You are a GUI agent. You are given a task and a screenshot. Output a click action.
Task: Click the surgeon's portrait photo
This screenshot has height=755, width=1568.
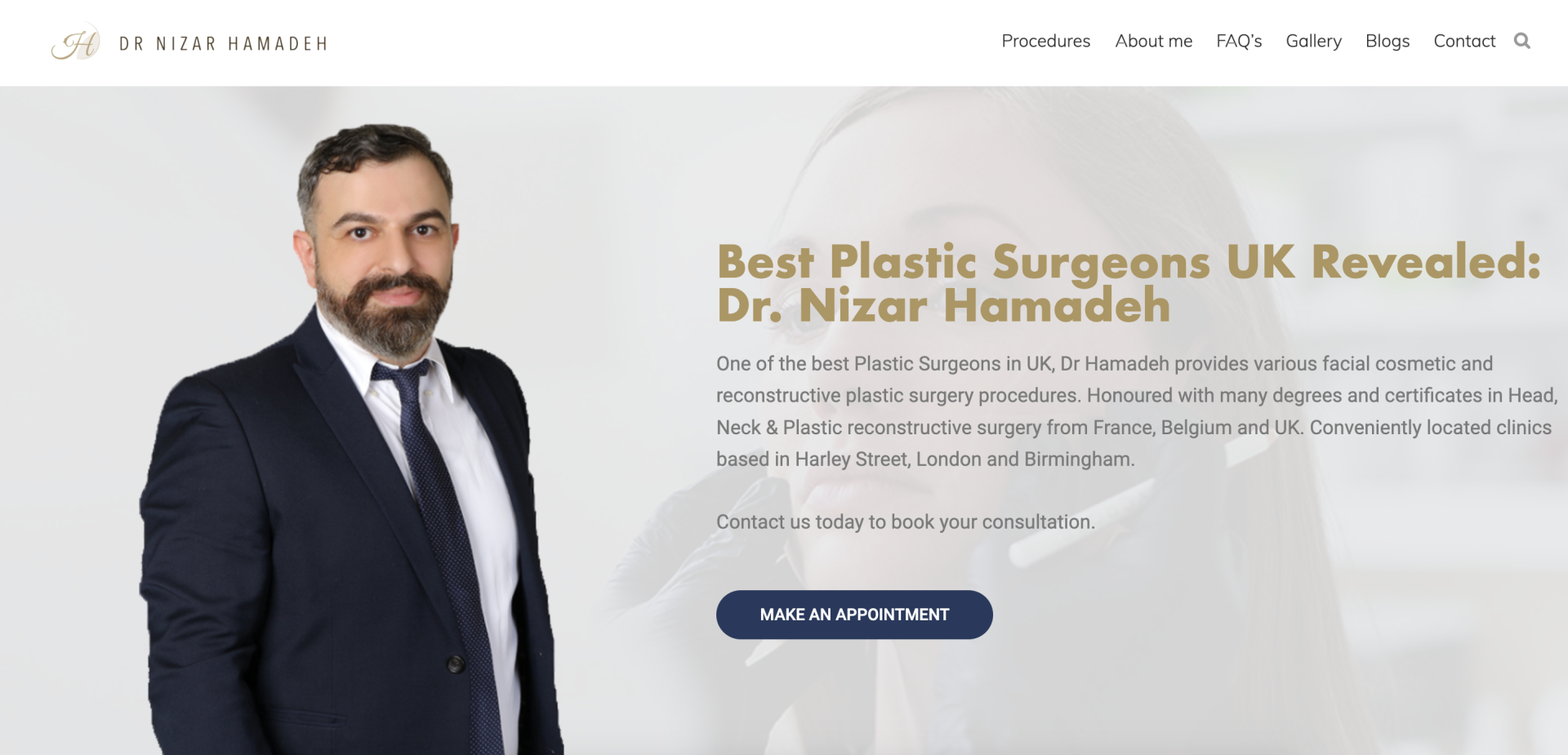351,439
